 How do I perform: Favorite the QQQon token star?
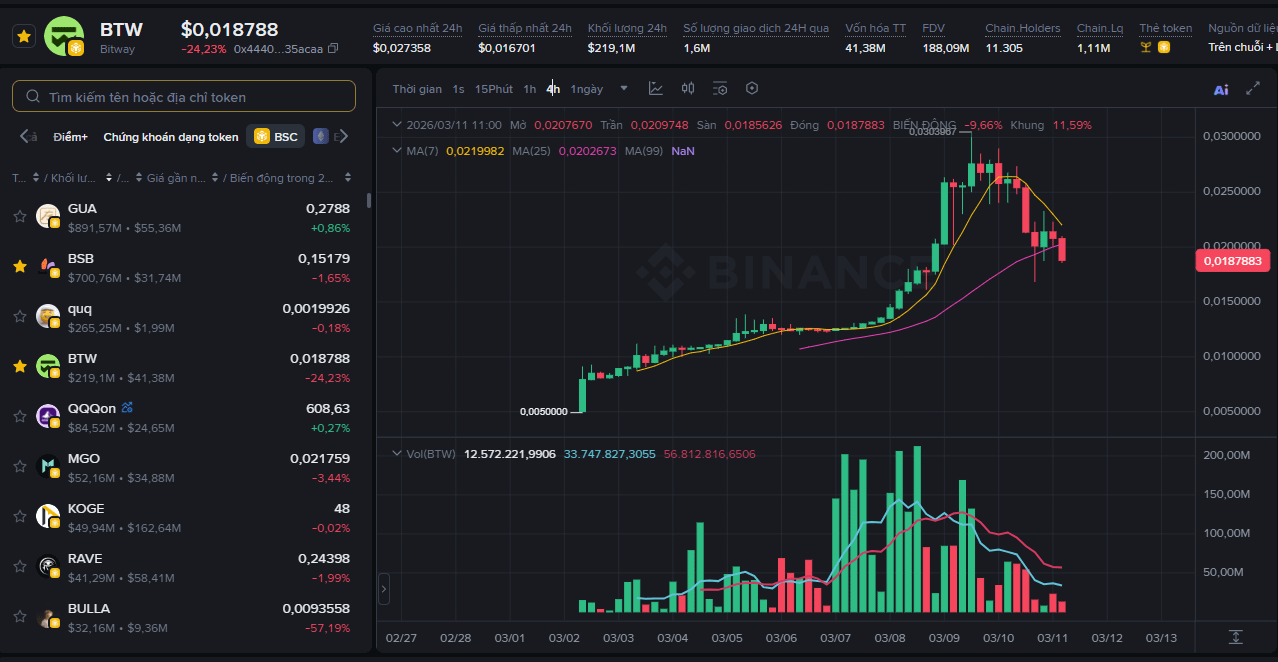click(x=19, y=416)
